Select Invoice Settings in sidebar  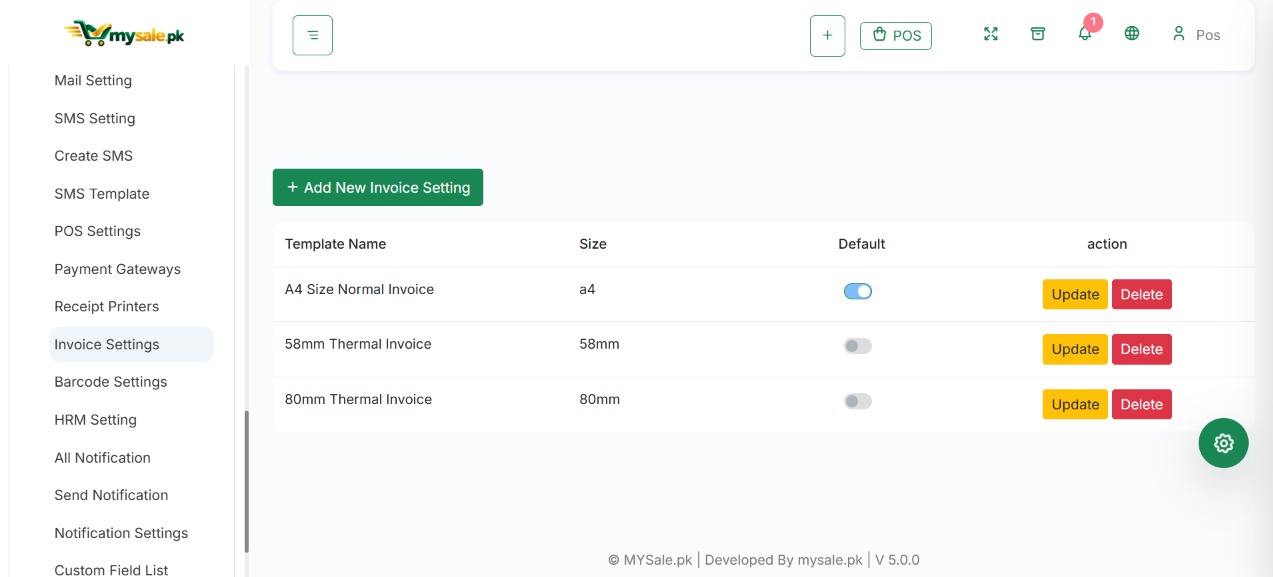click(x=132, y=344)
